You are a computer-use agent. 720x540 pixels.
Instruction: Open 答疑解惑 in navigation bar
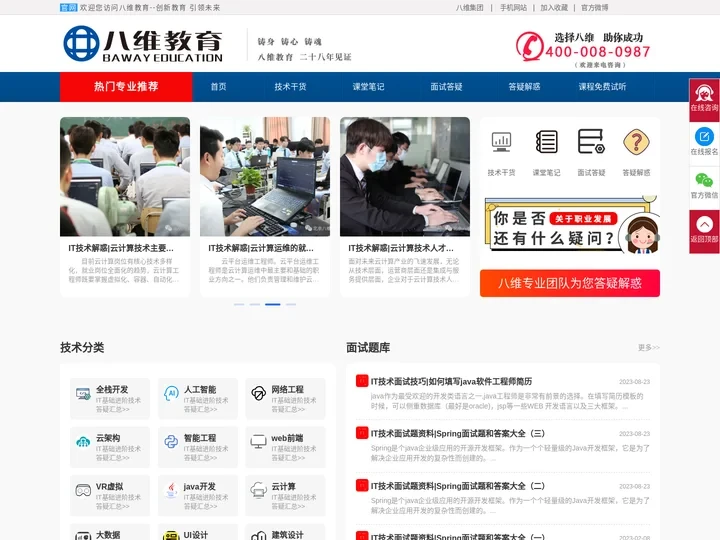pyautogui.click(x=524, y=86)
